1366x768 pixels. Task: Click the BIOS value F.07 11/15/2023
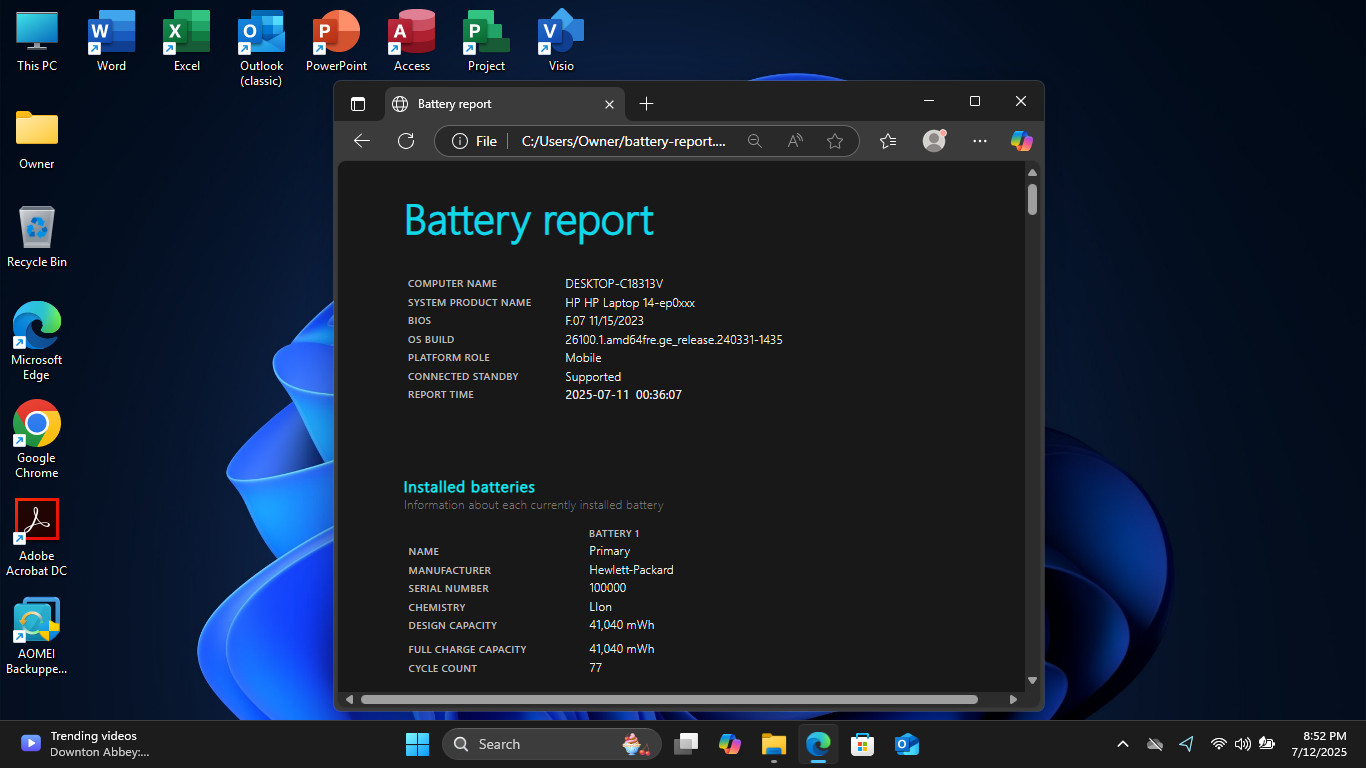[604, 321]
